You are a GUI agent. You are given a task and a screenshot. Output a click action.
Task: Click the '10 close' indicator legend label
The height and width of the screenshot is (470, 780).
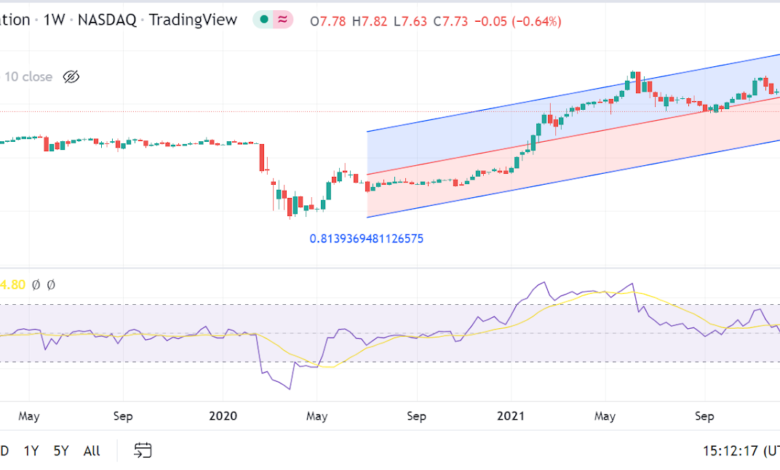point(28,76)
